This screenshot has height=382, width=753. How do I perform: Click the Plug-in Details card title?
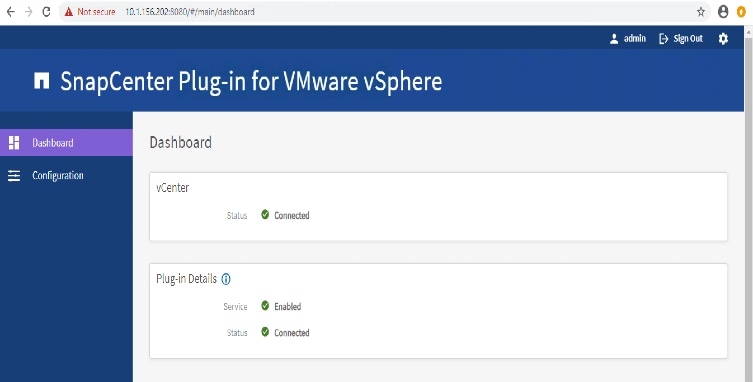tap(186, 279)
